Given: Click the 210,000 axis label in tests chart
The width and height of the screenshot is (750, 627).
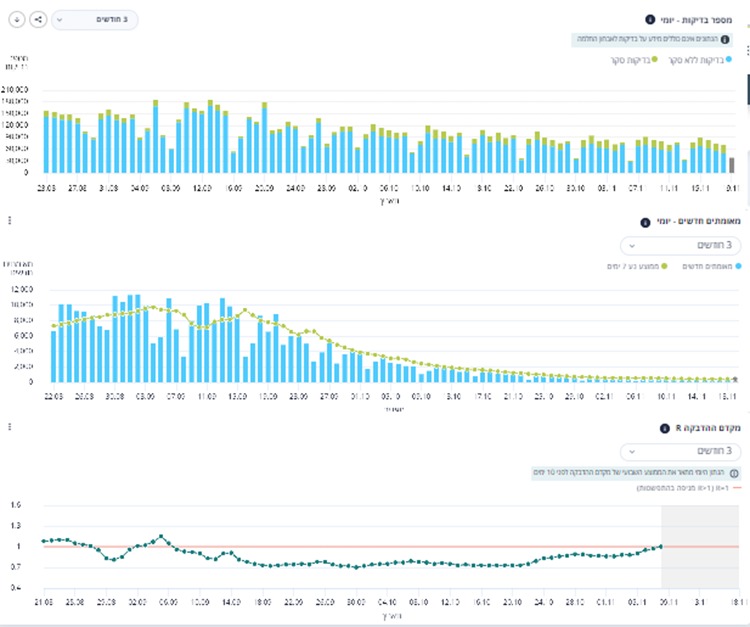Looking at the screenshot, I should pyautogui.click(x=15, y=89).
